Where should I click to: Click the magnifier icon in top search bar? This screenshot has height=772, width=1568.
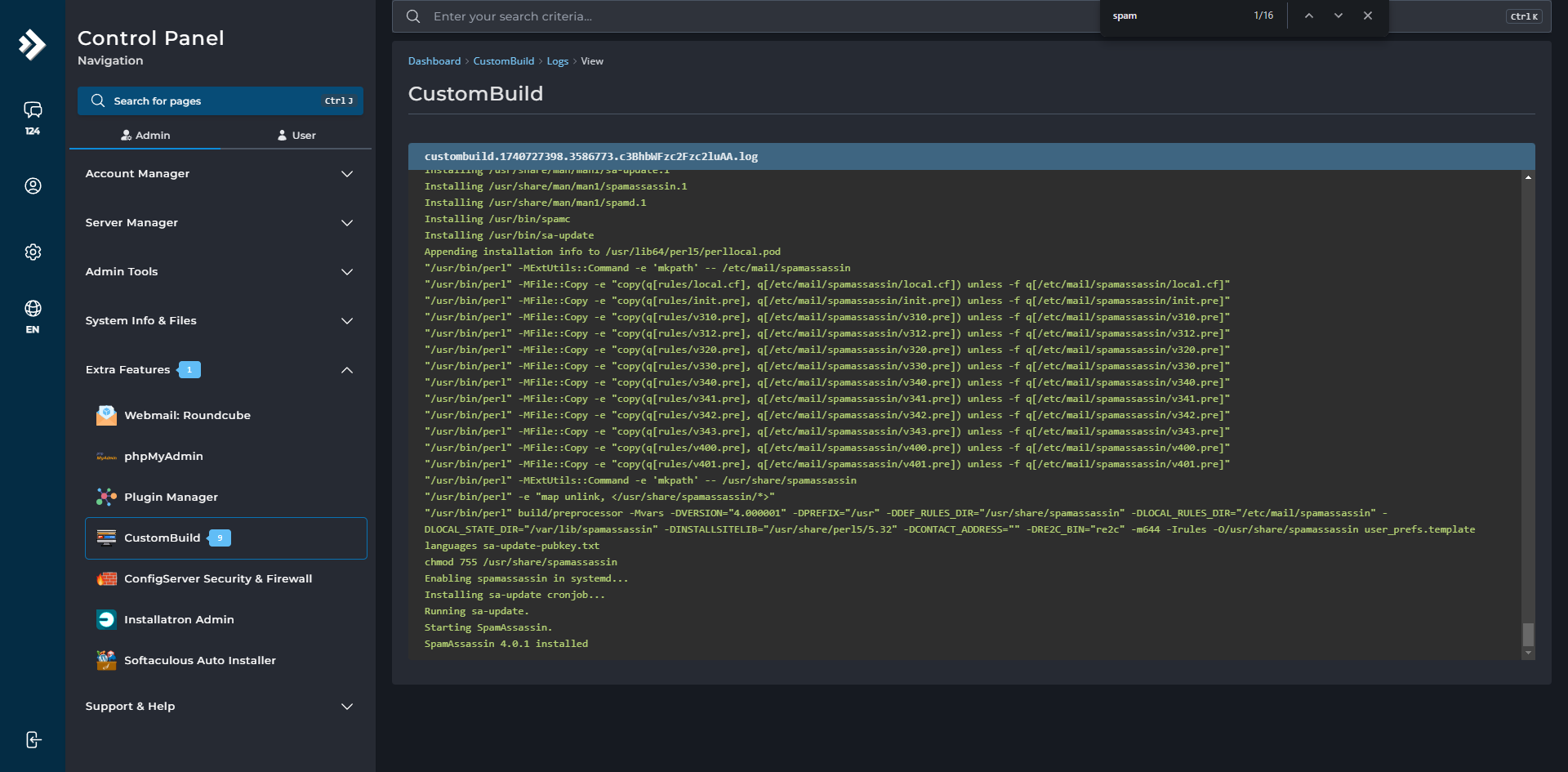413,16
